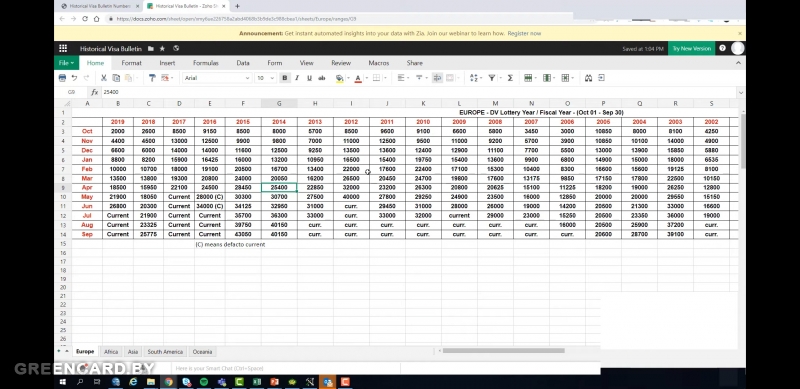
Task: Open the font size 10 dropdown
Action: (265, 78)
